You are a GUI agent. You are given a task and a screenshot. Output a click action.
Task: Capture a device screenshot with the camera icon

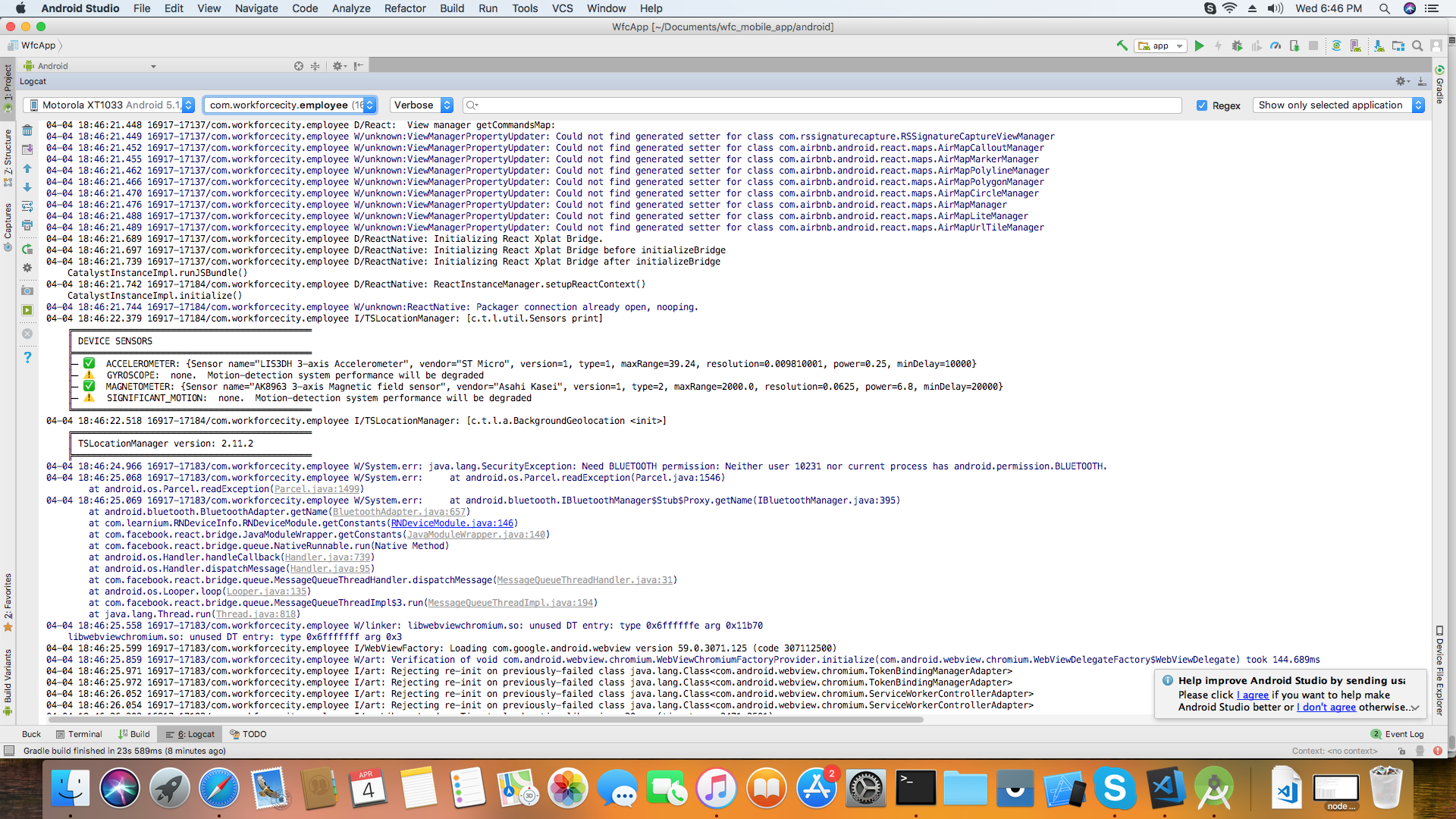point(27,290)
